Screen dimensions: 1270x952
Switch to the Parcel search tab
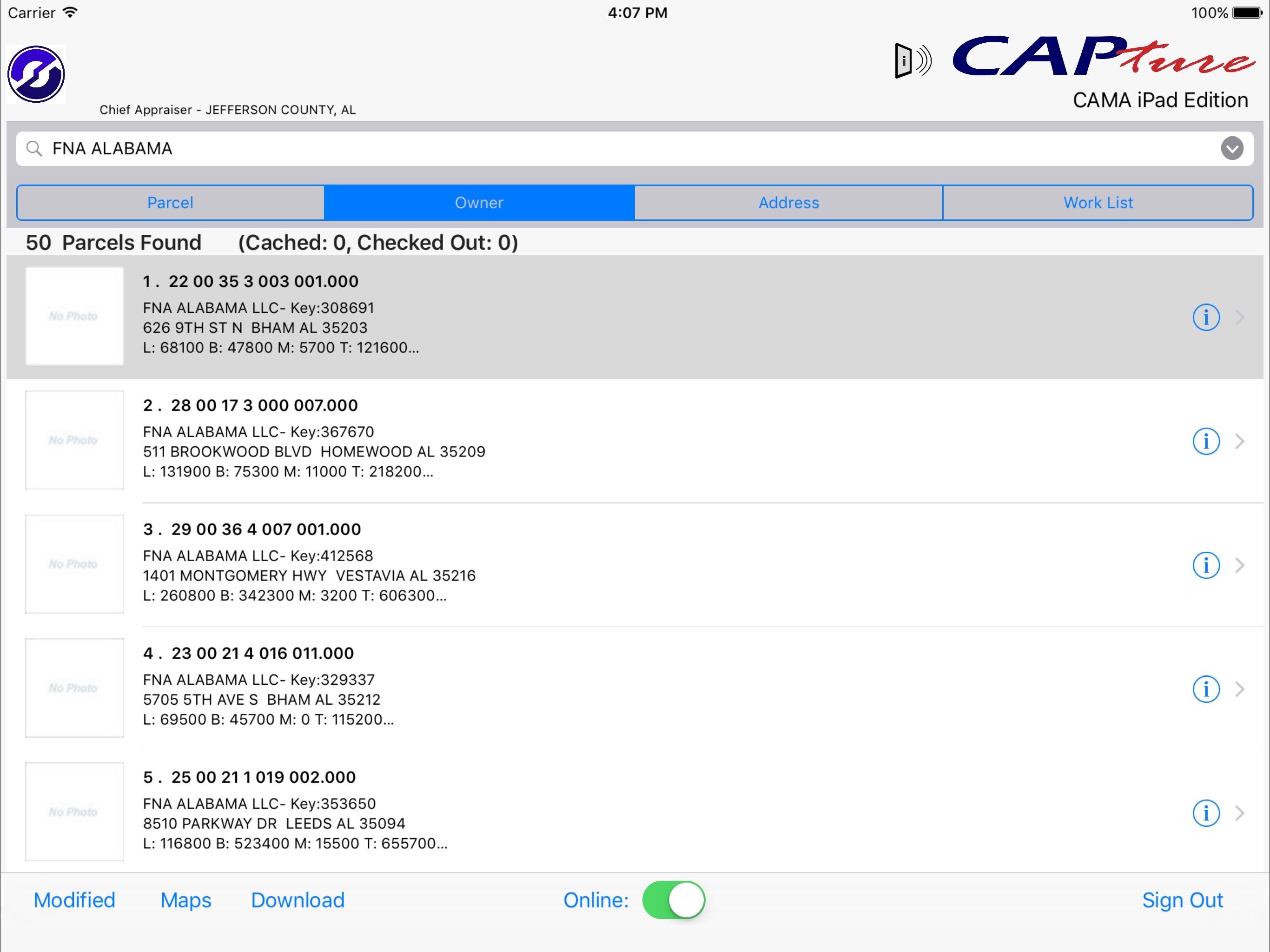click(x=171, y=203)
